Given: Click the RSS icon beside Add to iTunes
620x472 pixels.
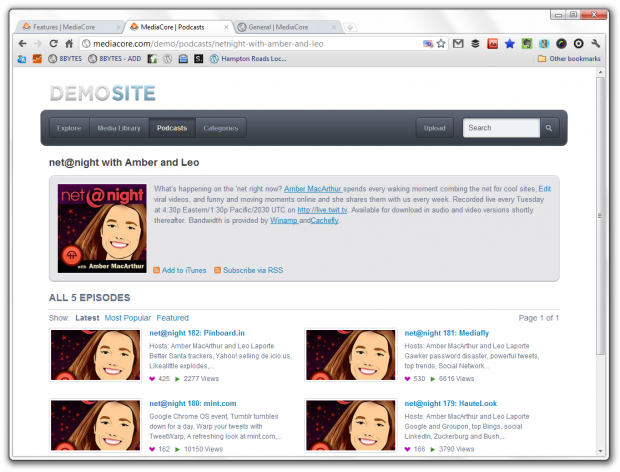Looking at the screenshot, I should [157, 270].
